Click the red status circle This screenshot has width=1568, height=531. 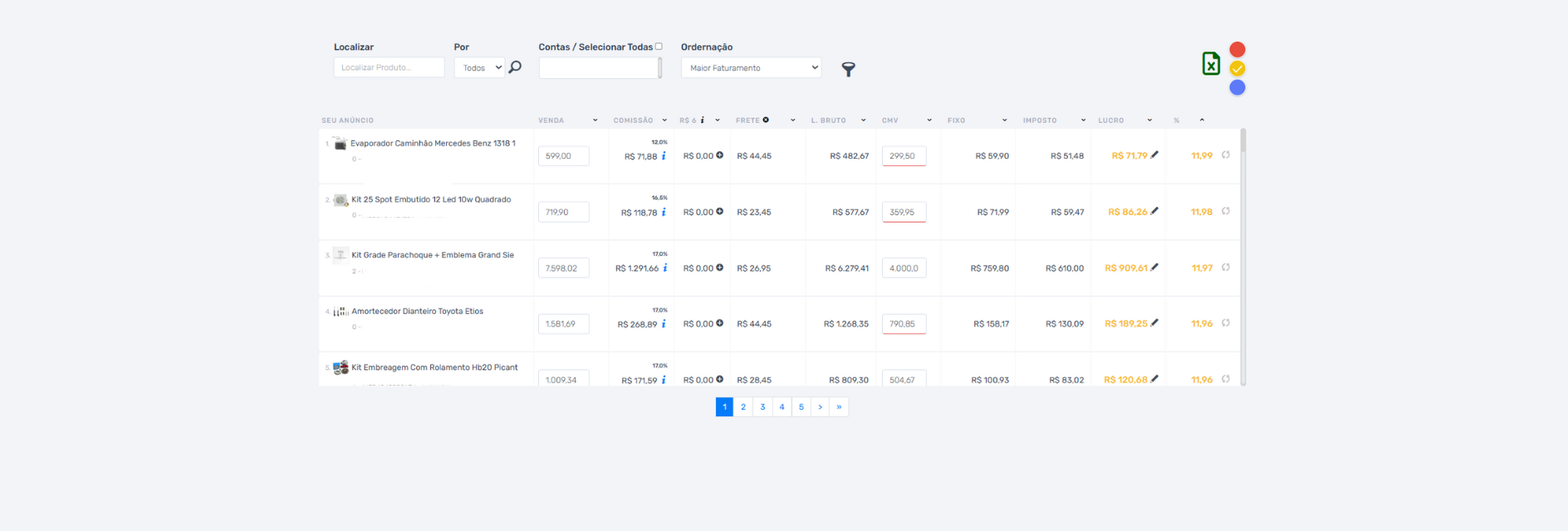click(1237, 50)
